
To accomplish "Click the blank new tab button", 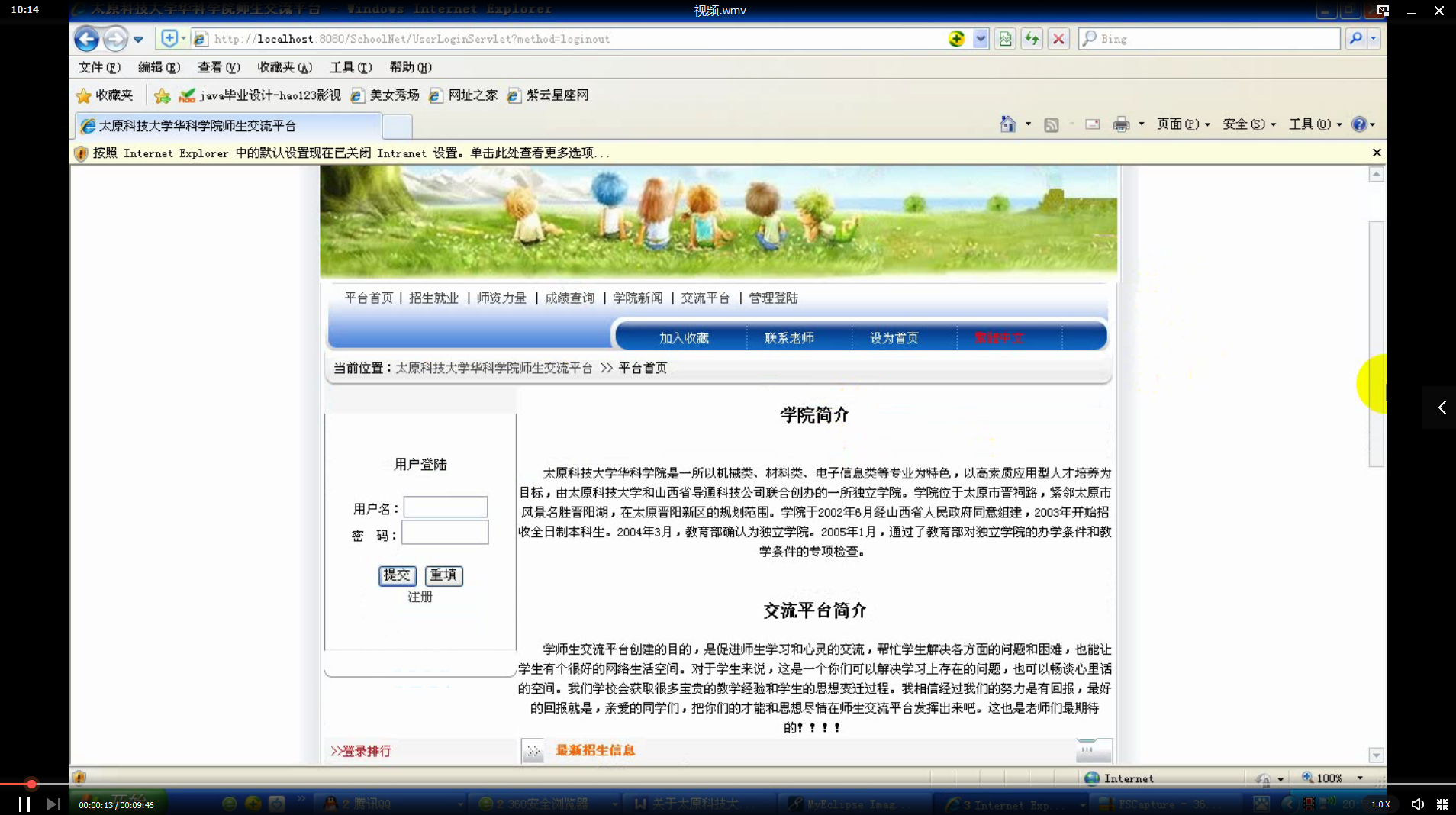I will click(397, 126).
